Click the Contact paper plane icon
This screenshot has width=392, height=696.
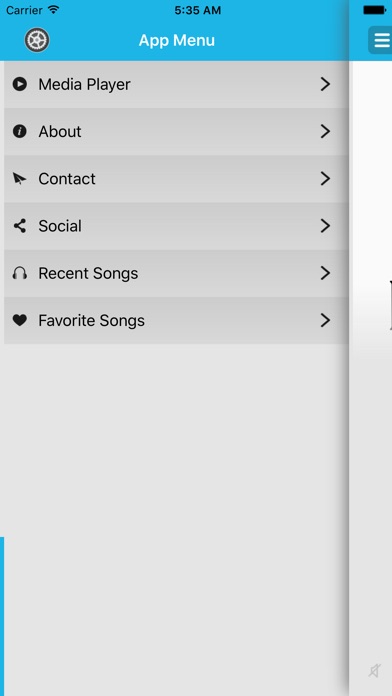(20, 179)
